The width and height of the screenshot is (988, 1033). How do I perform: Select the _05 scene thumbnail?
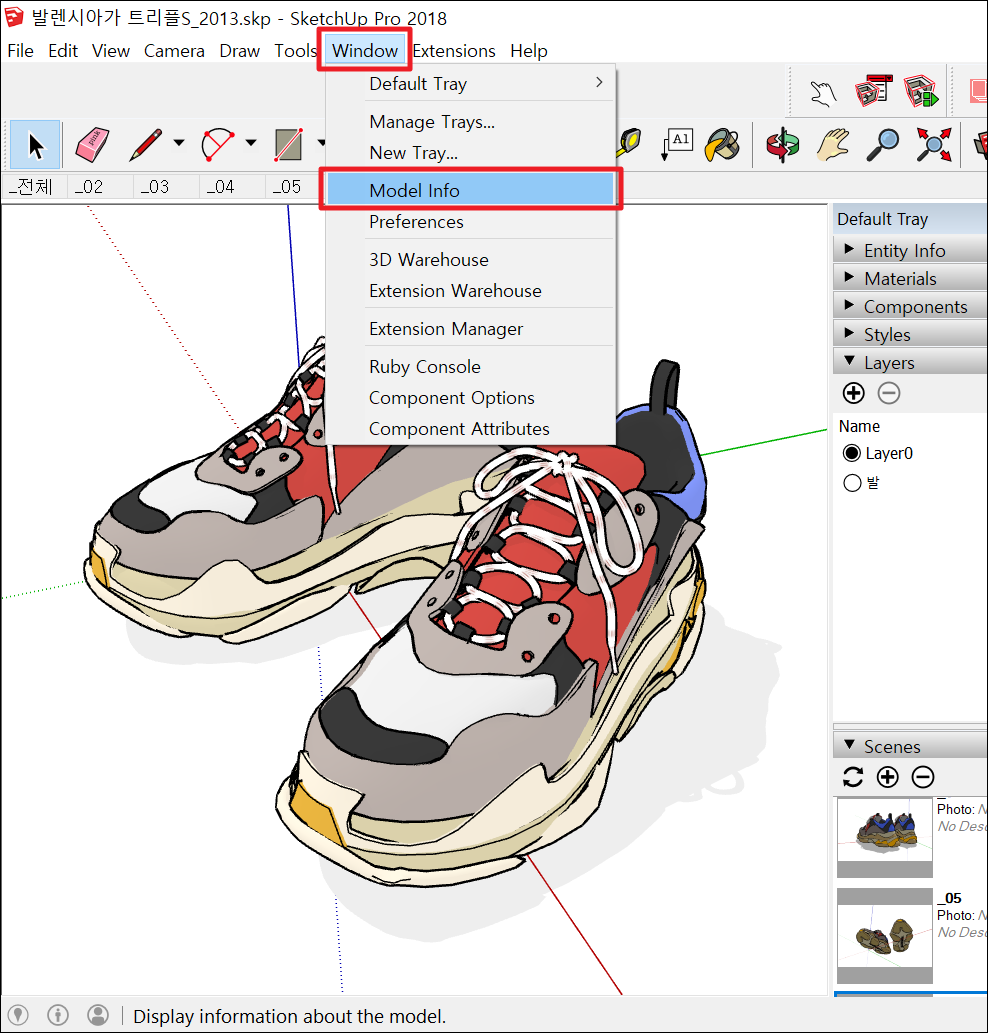pyautogui.click(x=885, y=935)
